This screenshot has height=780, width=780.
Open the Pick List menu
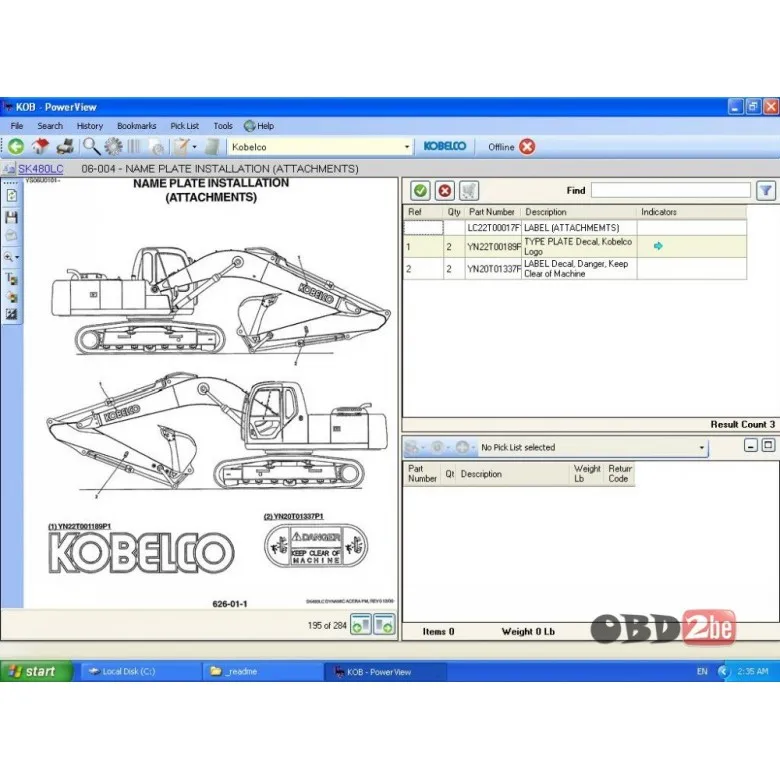point(185,126)
